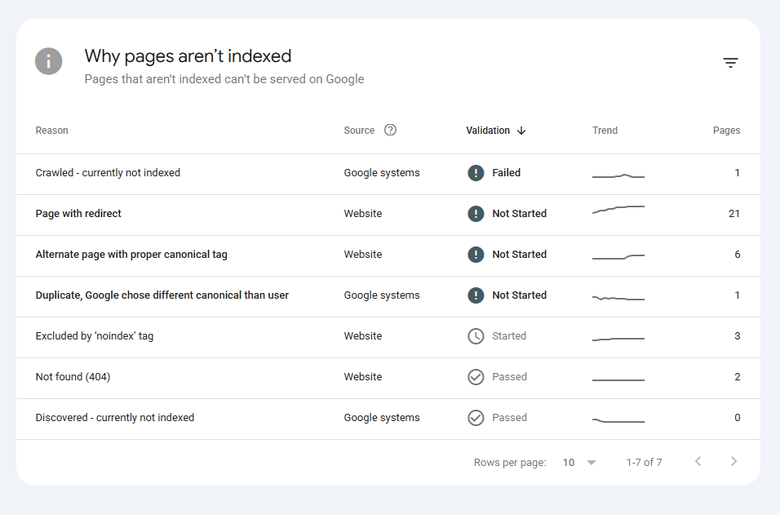The width and height of the screenshot is (780, 515).
Task: Open Not found (404) row
Action: (x=388, y=378)
